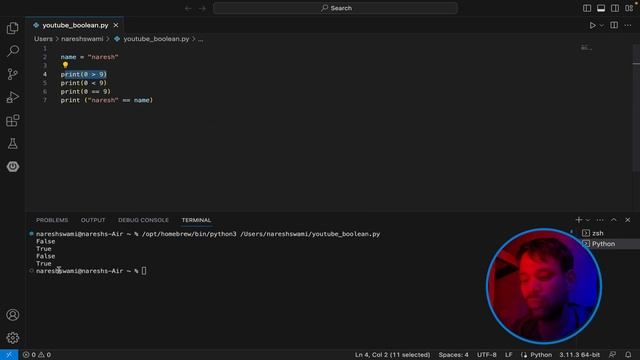Image resolution: width=640 pixels, height=360 pixels.
Task: Open Customize Layout icon
Action: (x=629, y=8)
